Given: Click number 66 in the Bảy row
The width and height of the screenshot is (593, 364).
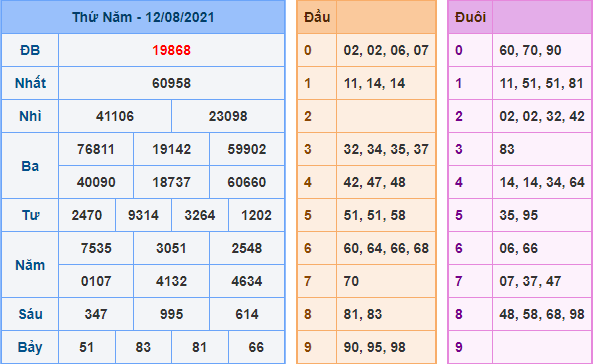Looking at the screenshot, I should tap(256, 347).
